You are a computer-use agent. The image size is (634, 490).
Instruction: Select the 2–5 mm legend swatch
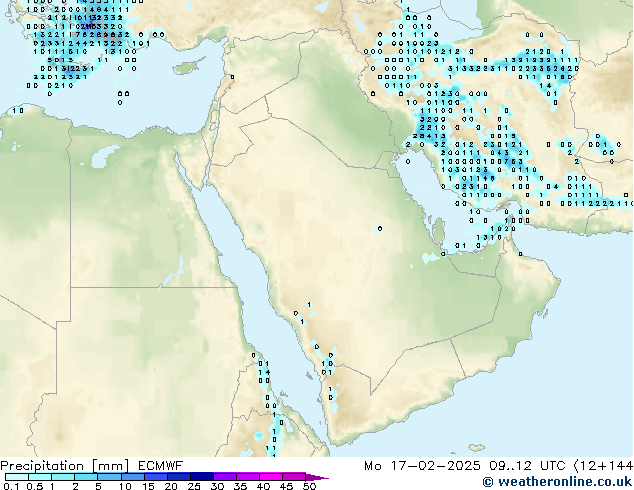86,477
